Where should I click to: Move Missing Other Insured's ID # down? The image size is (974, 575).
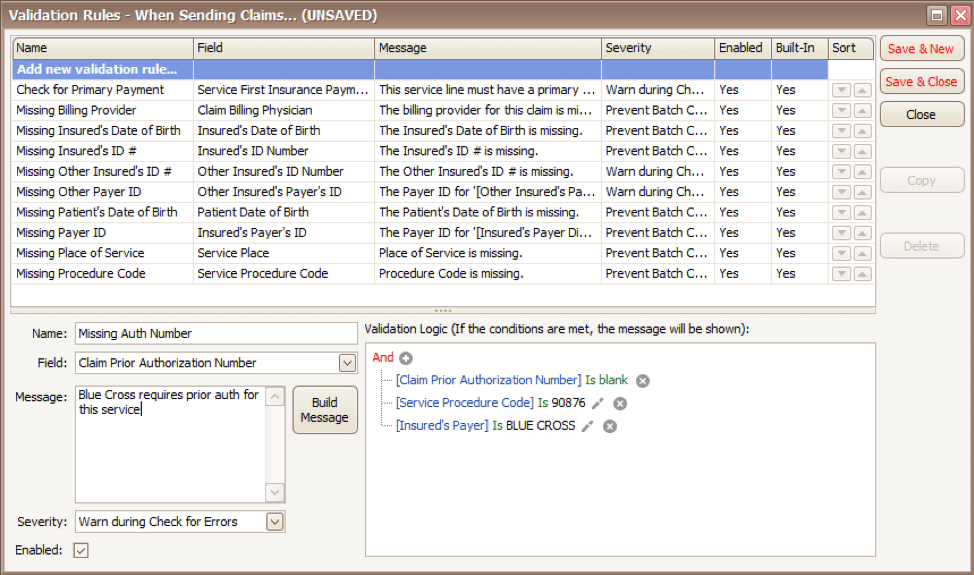841,172
